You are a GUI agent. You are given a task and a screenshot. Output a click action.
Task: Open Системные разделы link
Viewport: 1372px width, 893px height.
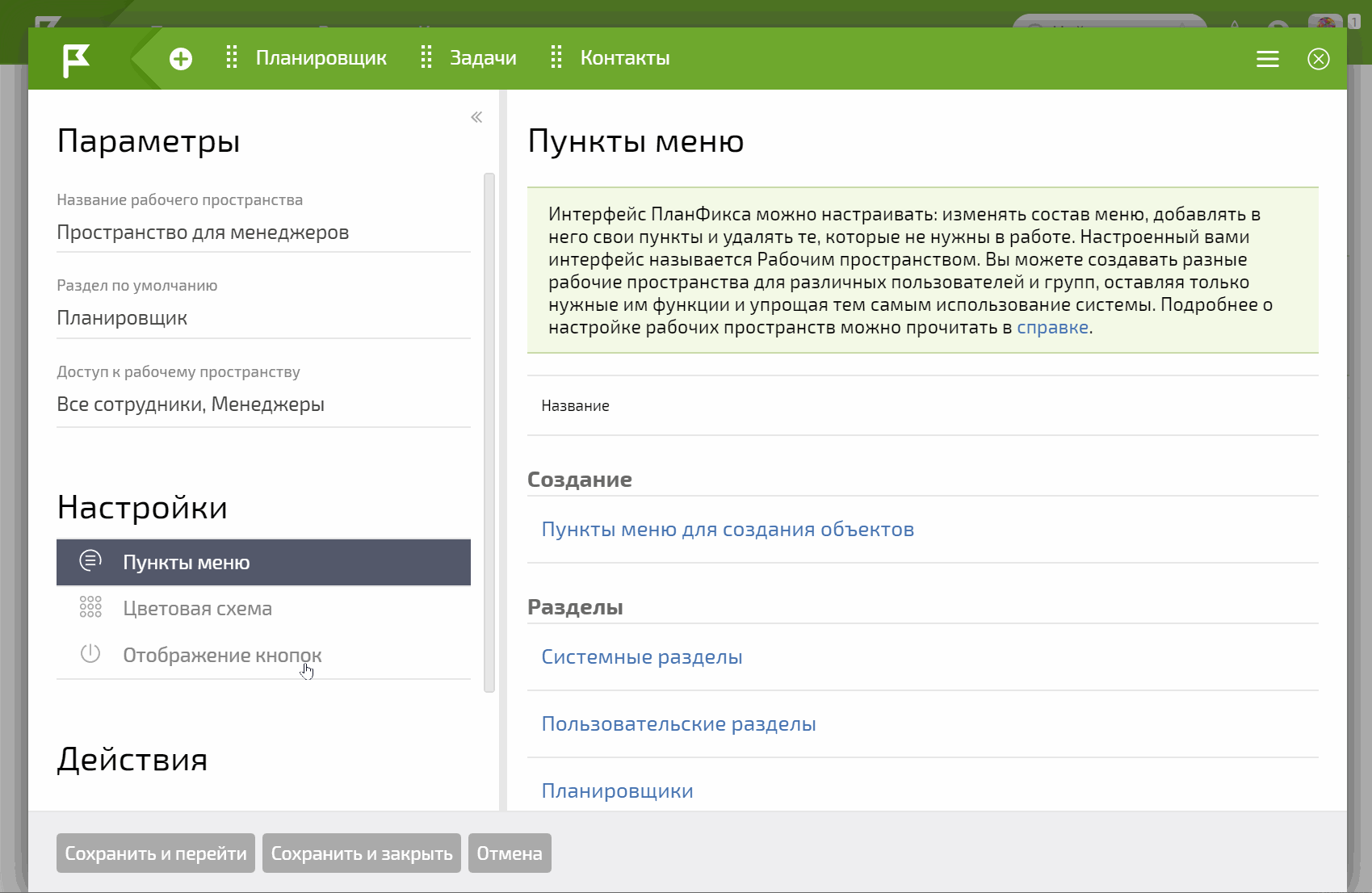(642, 657)
